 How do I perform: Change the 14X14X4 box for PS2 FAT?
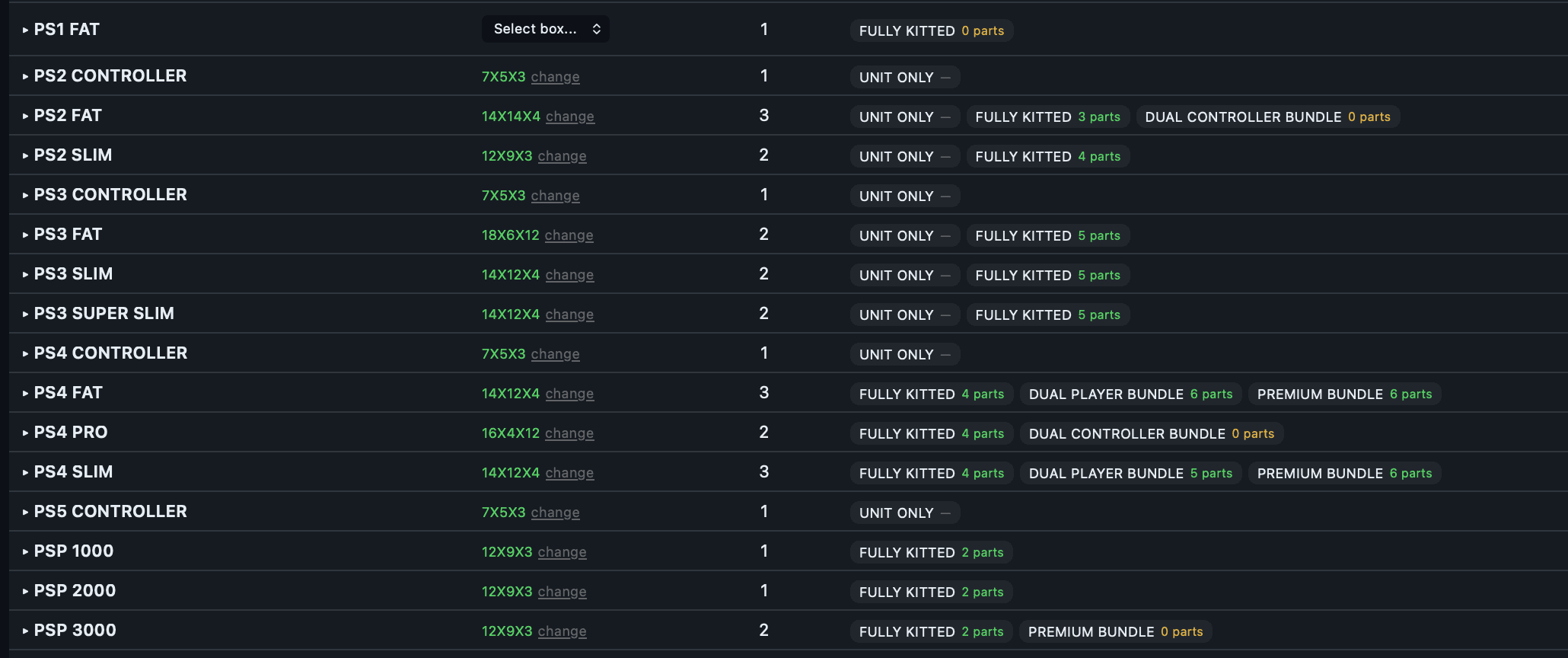click(x=569, y=117)
